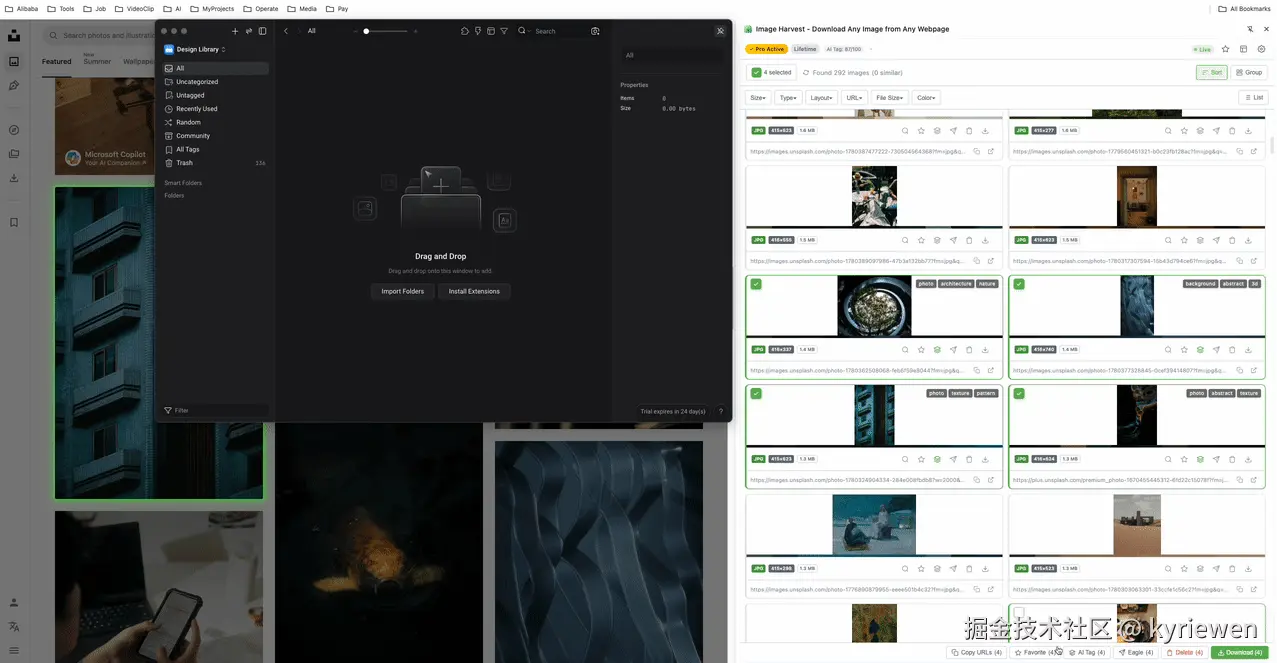Go back using Eagle's left arrow

click(286, 31)
